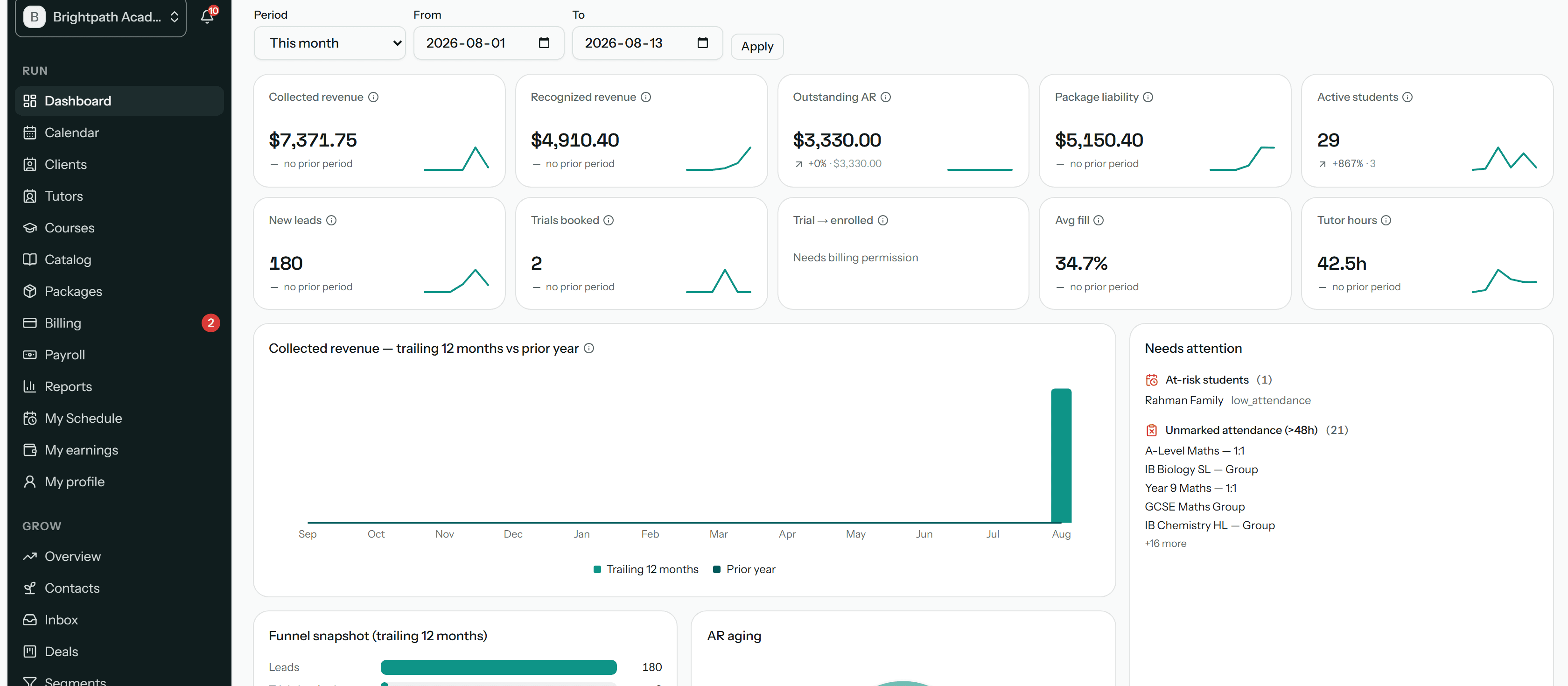The image size is (1568, 686).
Task: Open the Clients page
Action: 119,164
